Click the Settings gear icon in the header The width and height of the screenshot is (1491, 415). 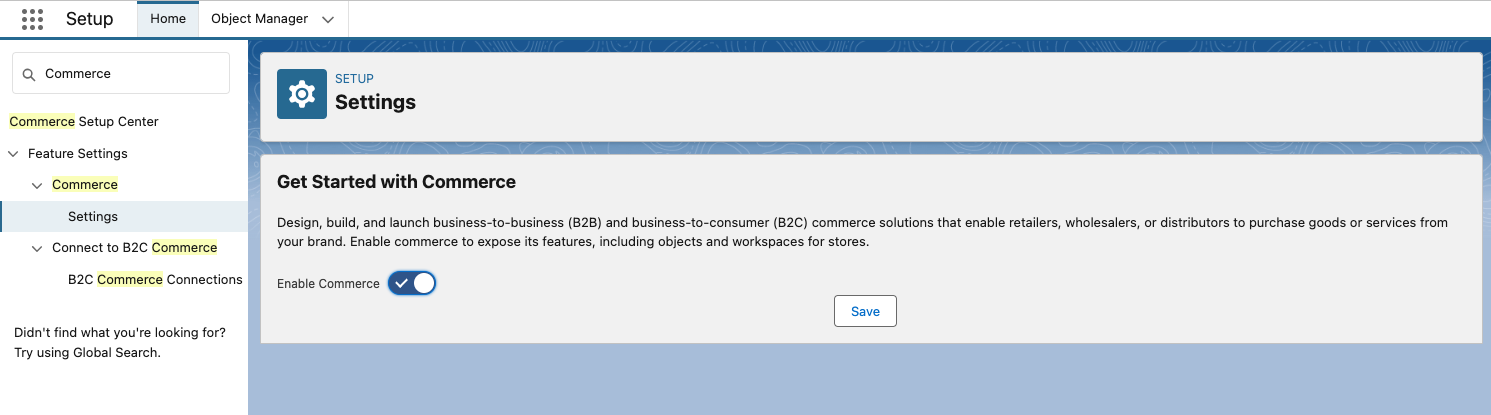pos(302,94)
